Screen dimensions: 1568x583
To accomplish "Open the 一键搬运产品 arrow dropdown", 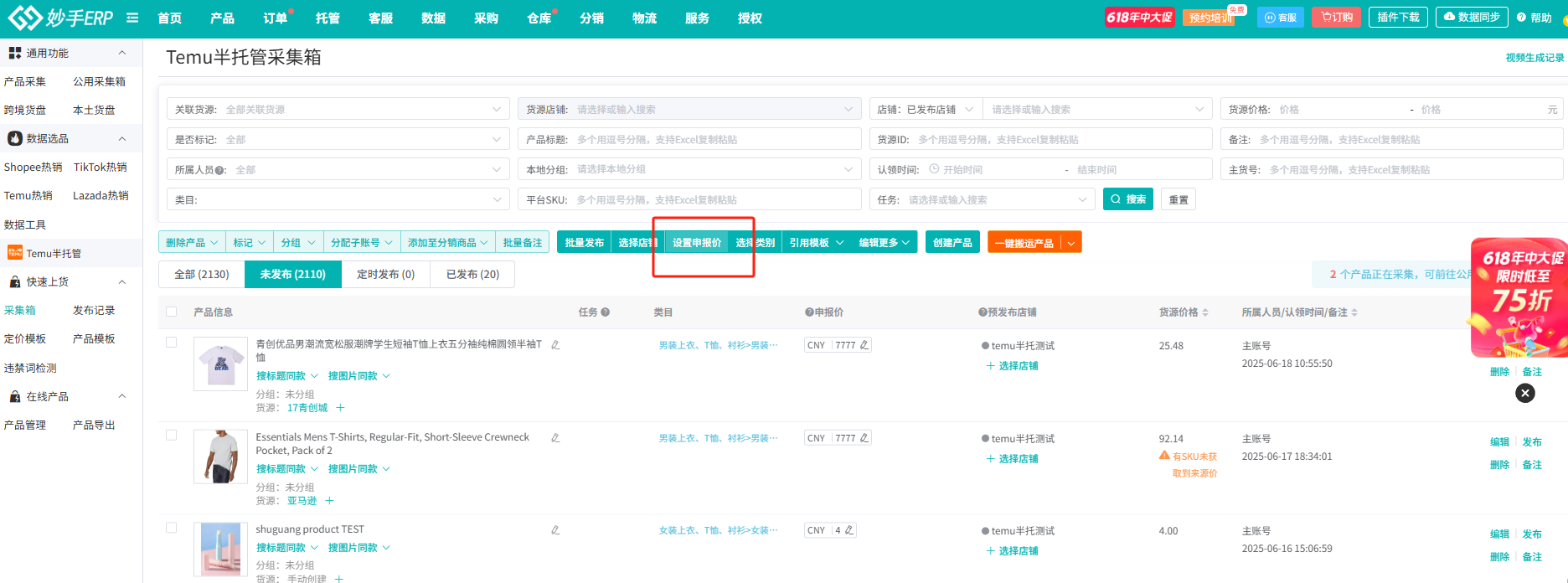I will click(1071, 243).
